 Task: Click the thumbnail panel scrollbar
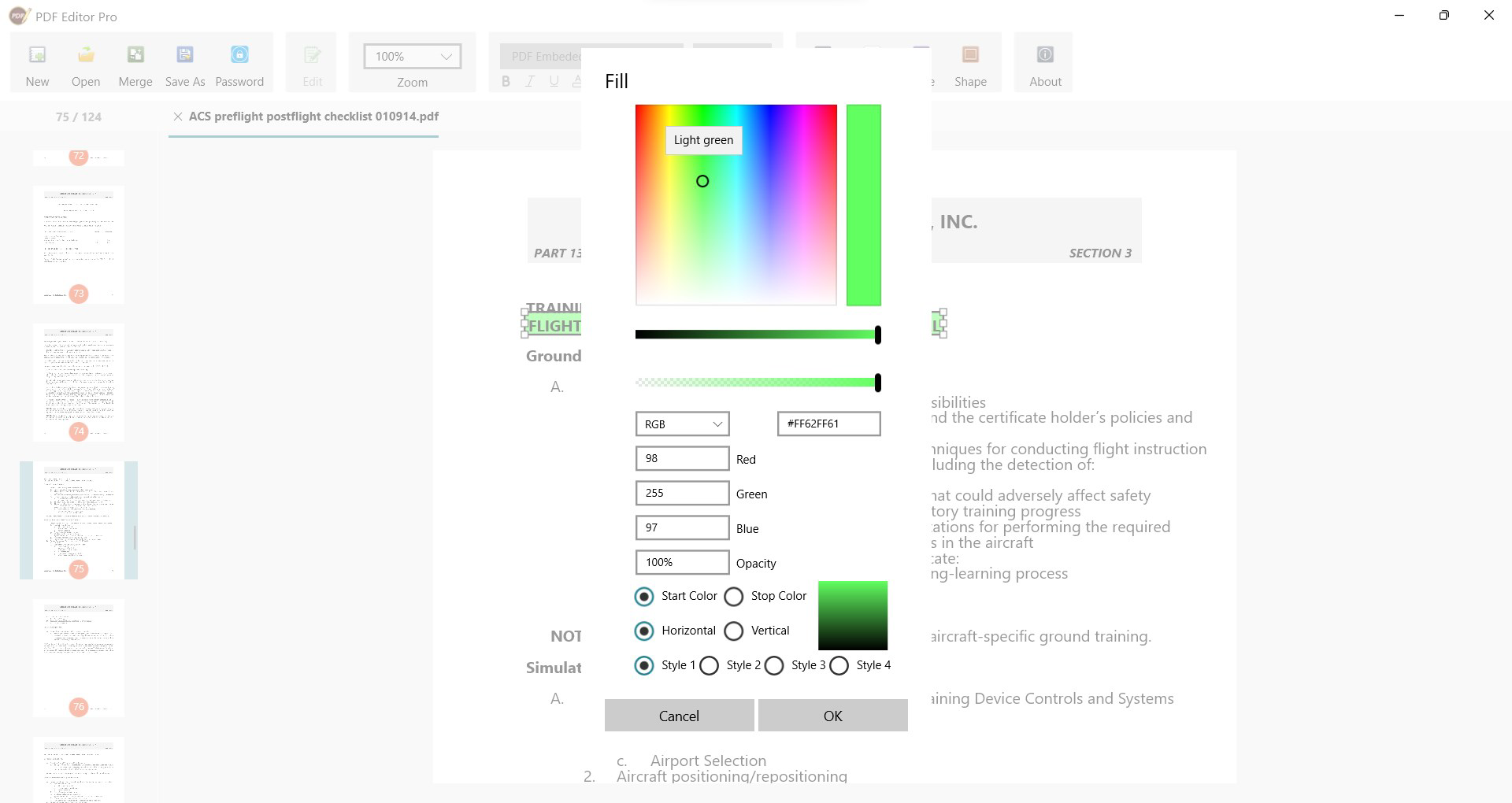[x=135, y=538]
